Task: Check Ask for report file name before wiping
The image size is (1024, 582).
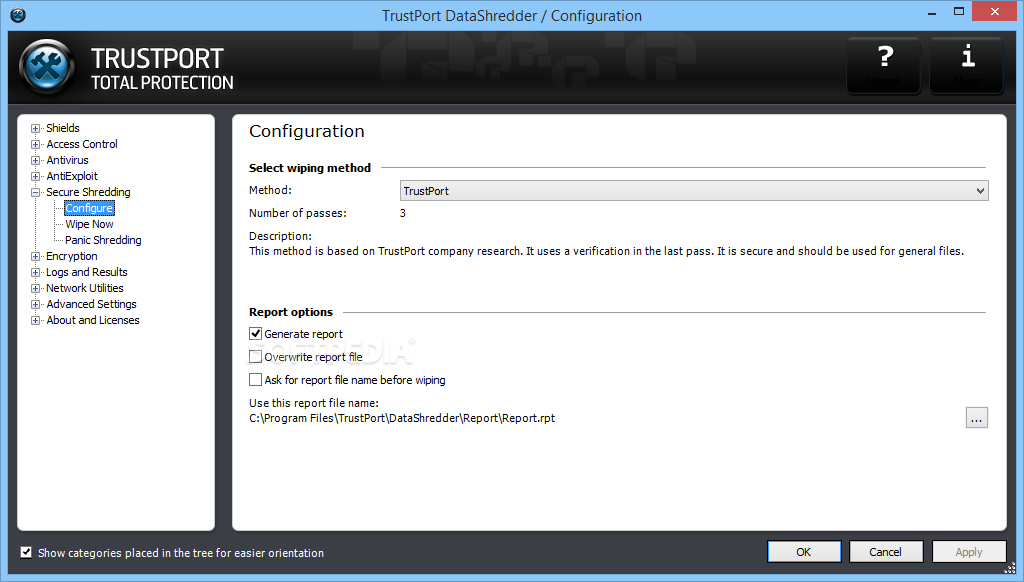Action: [256, 380]
